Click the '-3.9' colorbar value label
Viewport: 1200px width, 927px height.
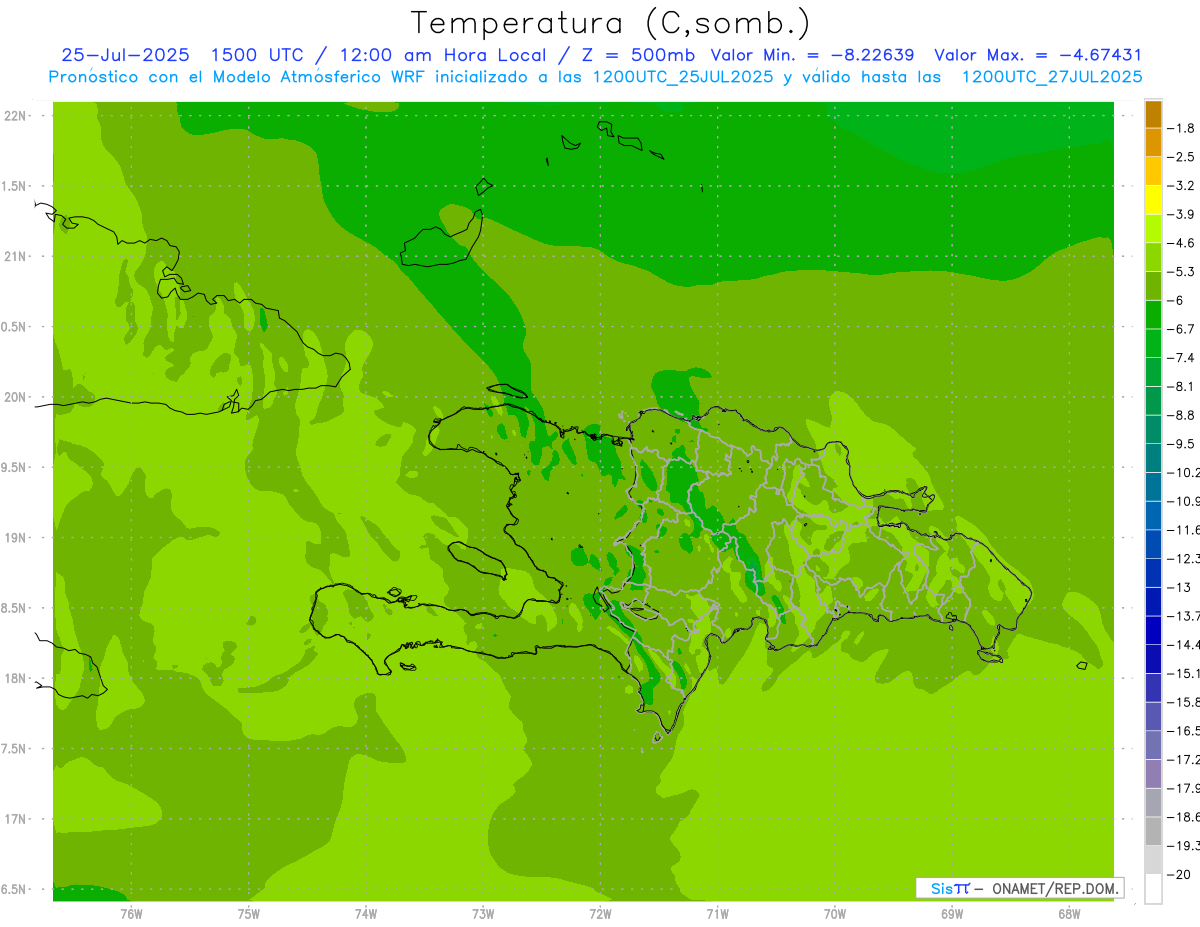(x=1181, y=214)
